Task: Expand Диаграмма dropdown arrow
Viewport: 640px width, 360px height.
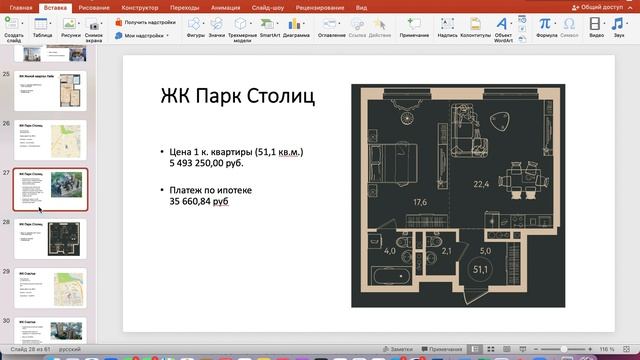Action: [304, 23]
